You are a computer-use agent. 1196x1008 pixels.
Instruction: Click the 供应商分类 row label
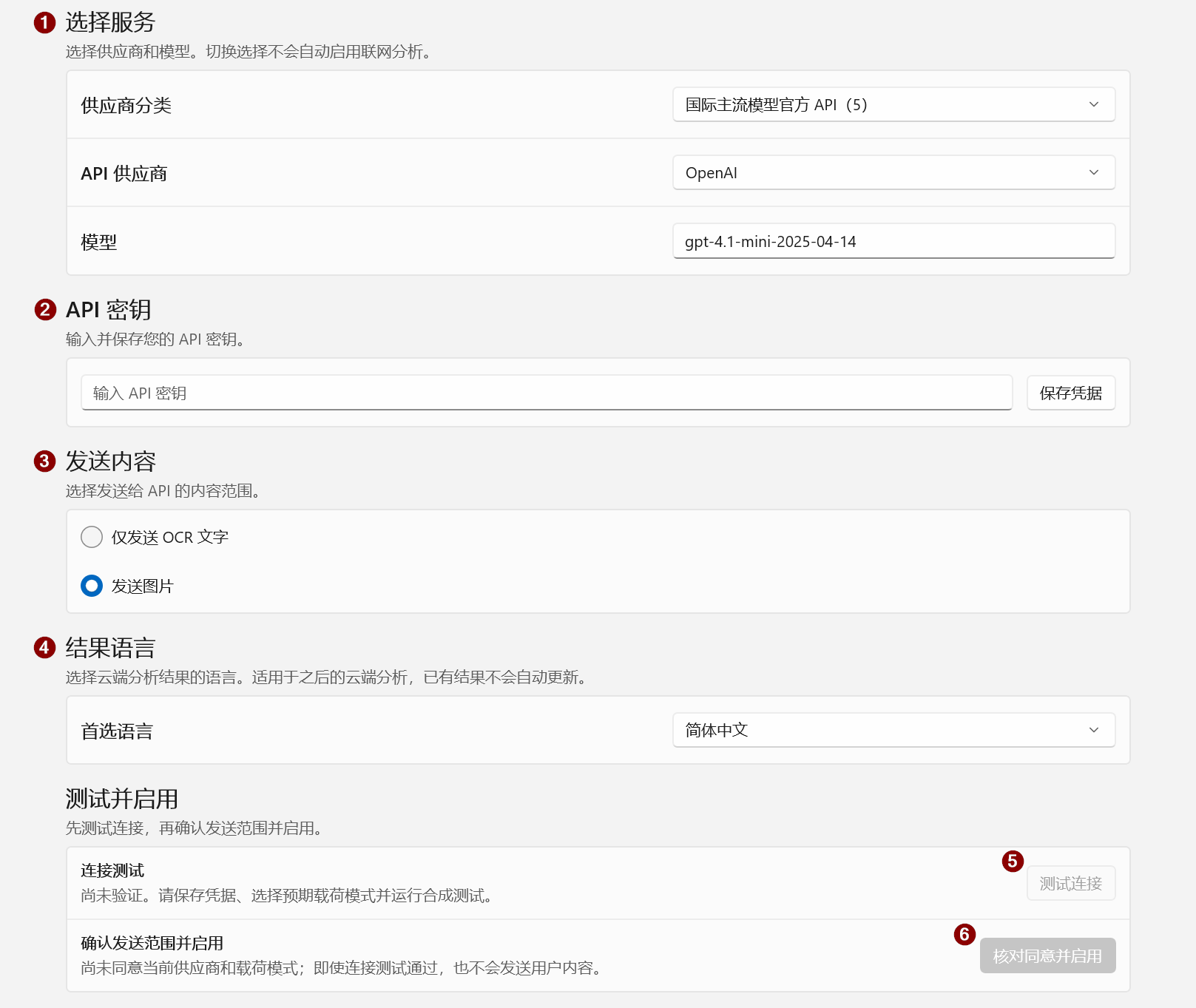[126, 105]
